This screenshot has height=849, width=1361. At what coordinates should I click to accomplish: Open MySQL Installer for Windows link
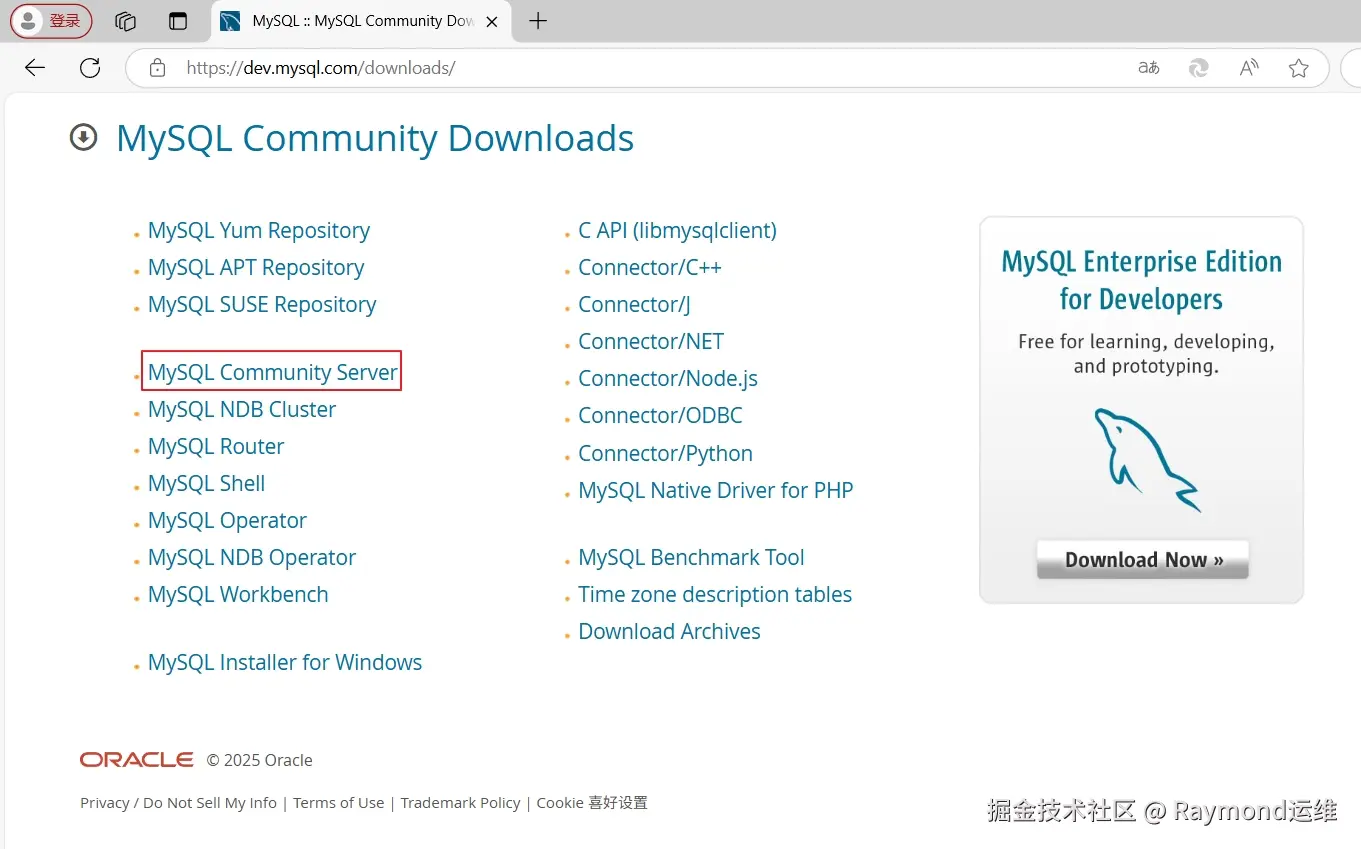[x=285, y=662]
